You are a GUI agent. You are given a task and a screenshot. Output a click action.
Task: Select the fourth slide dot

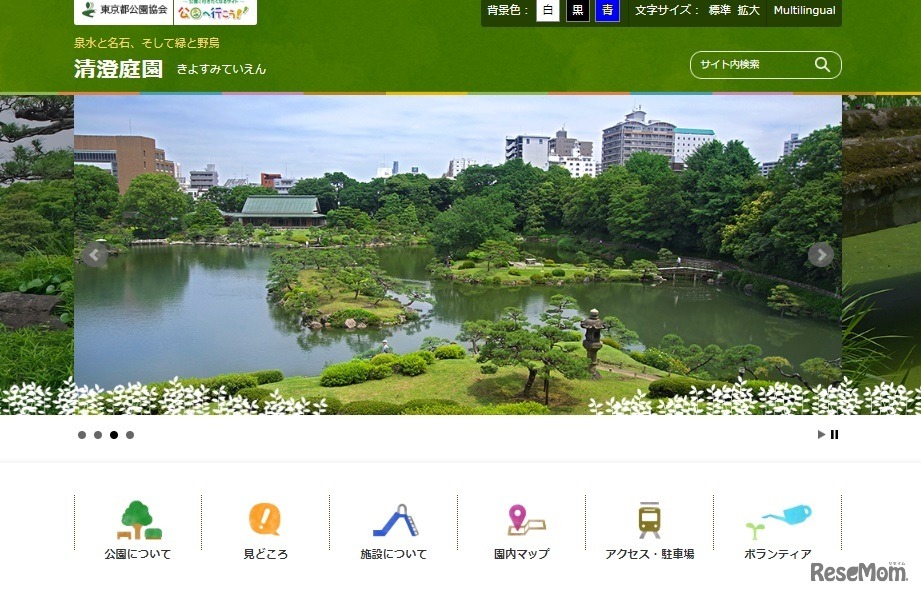click(130, 435)
